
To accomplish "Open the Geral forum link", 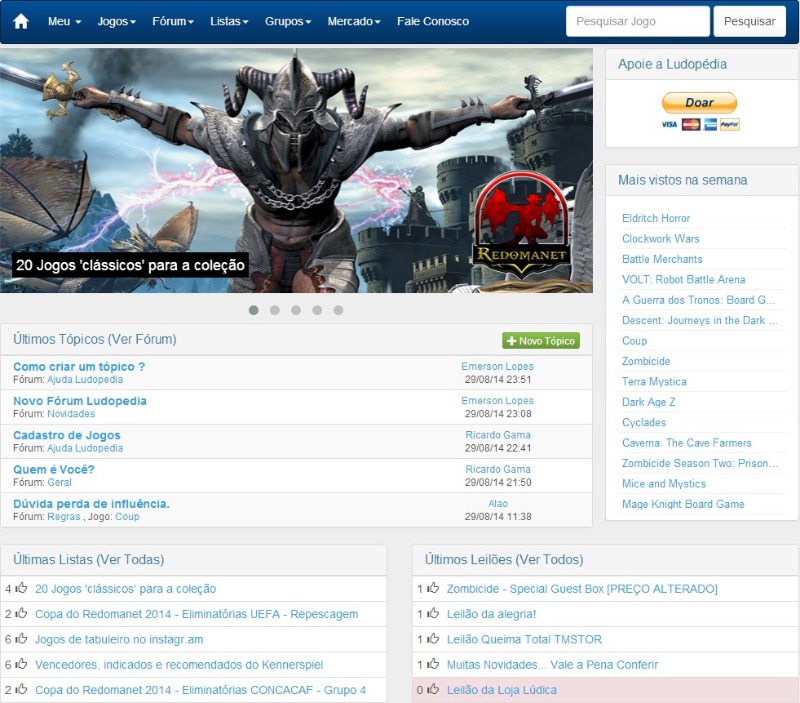I will [x=59, y=482].
